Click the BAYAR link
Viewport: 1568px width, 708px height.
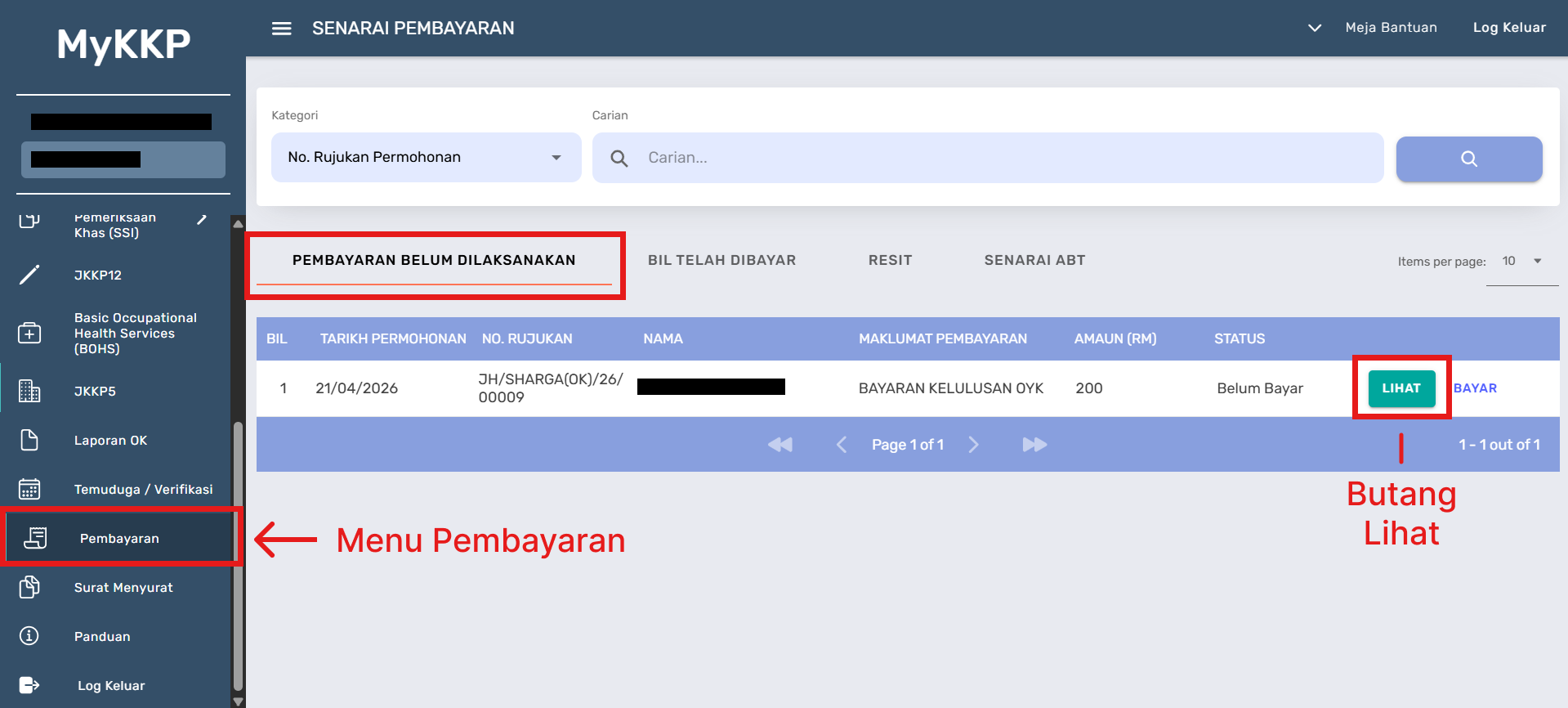pos(1475,388)
